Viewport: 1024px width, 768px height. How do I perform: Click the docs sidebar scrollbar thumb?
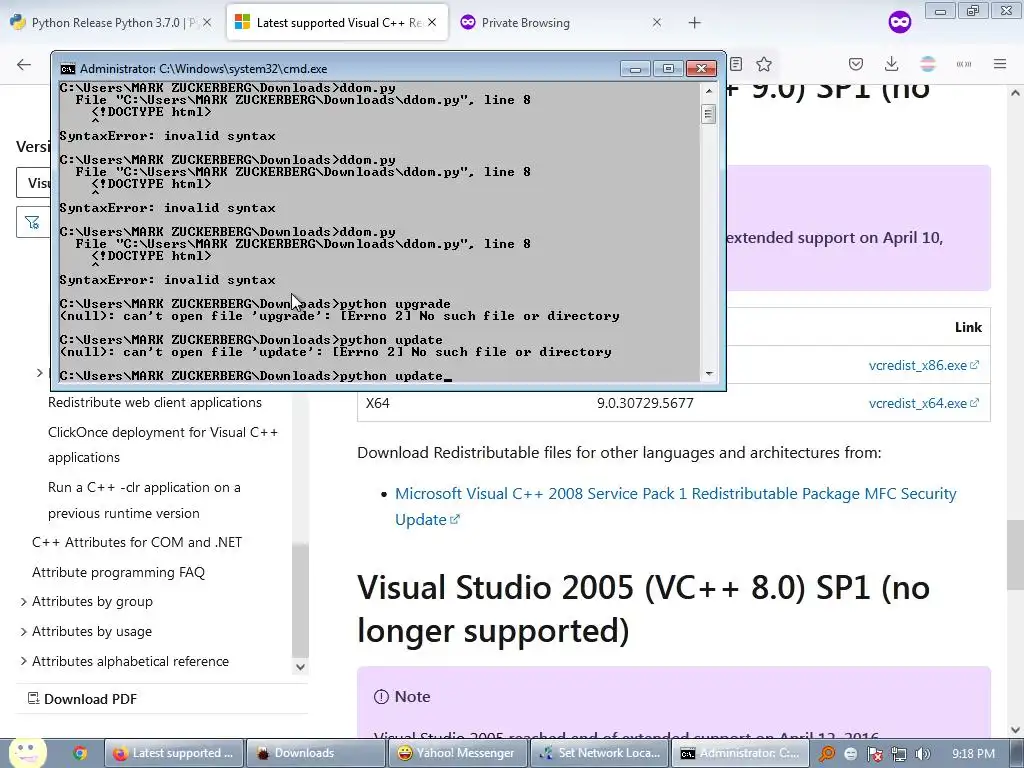(300, 601)
